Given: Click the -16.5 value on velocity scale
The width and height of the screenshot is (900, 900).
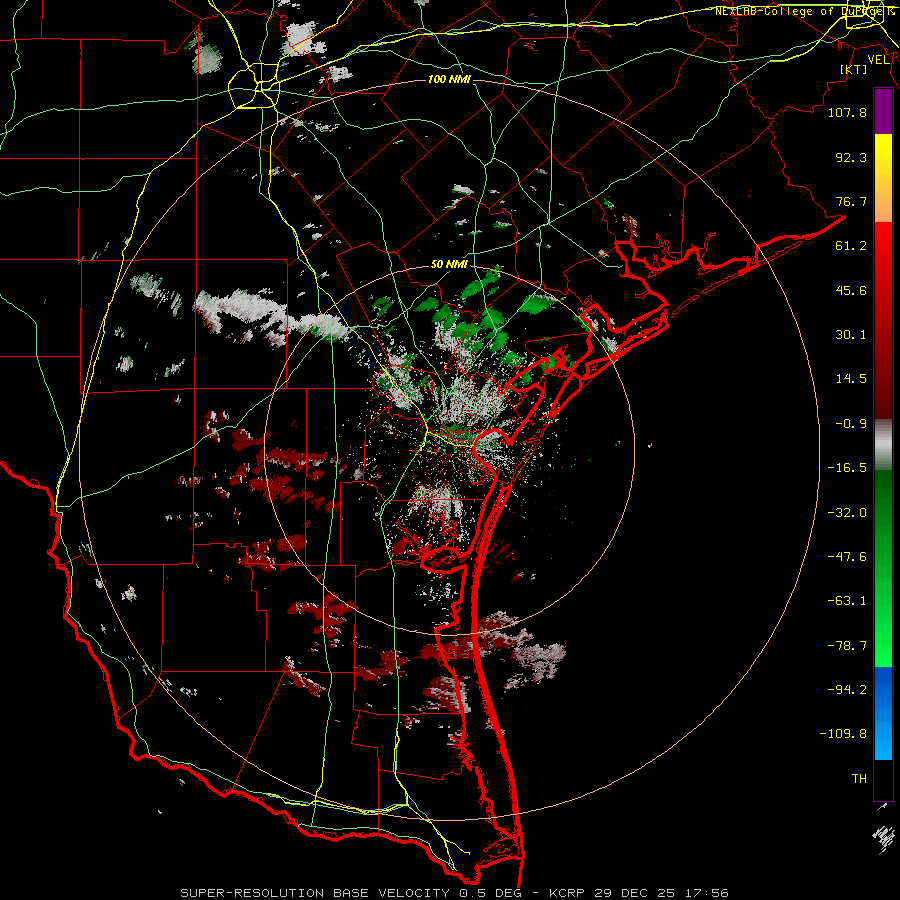Looking at the screenshot, I should click(x=847, y=468).
